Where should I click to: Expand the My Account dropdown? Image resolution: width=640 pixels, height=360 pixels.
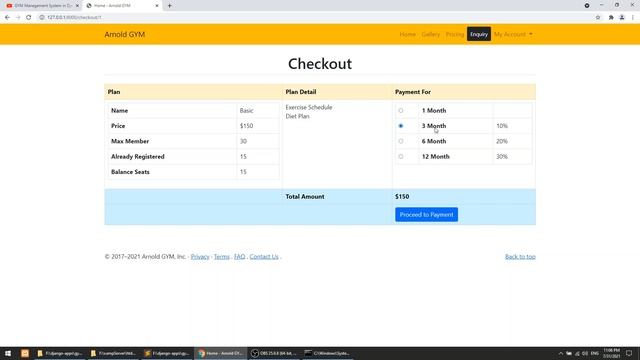[x=513, y=34]
